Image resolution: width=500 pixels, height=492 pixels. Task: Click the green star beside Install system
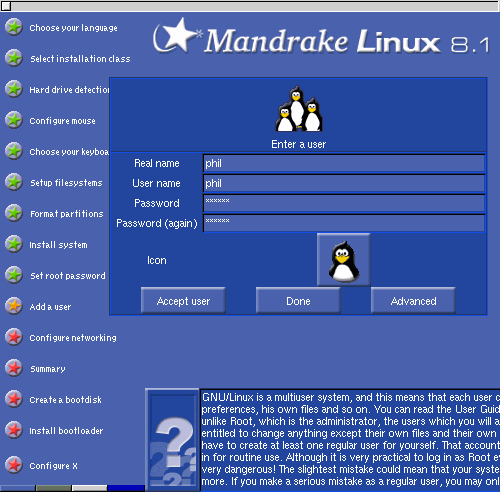14,244
